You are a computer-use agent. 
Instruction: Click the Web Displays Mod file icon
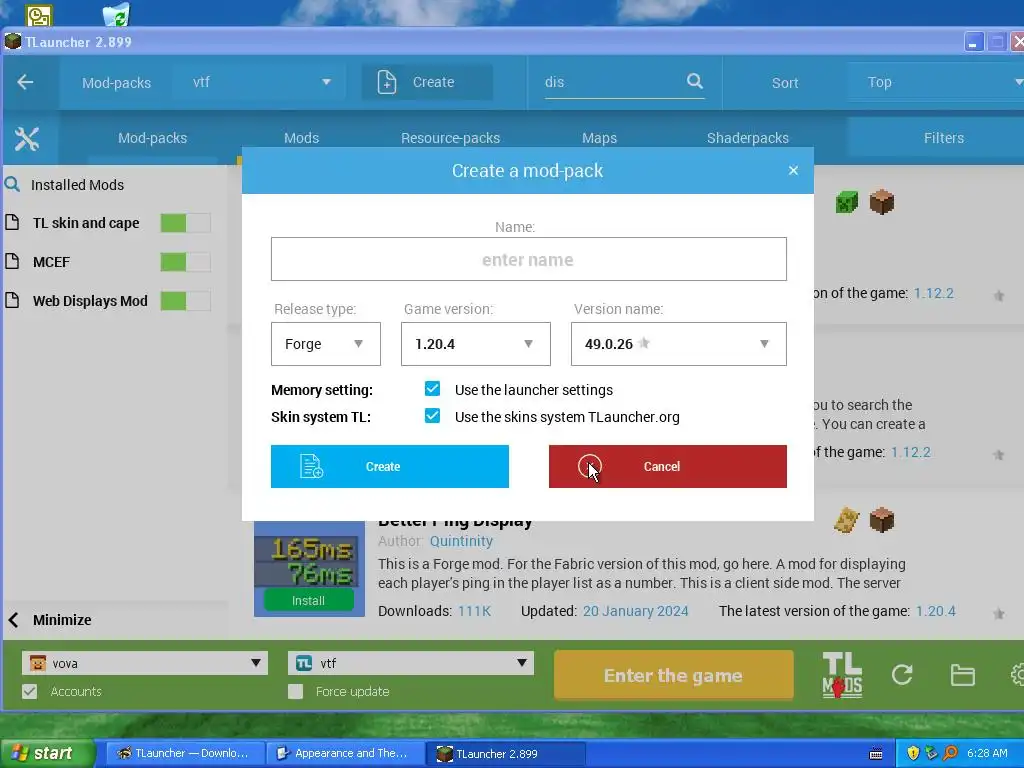12,300
